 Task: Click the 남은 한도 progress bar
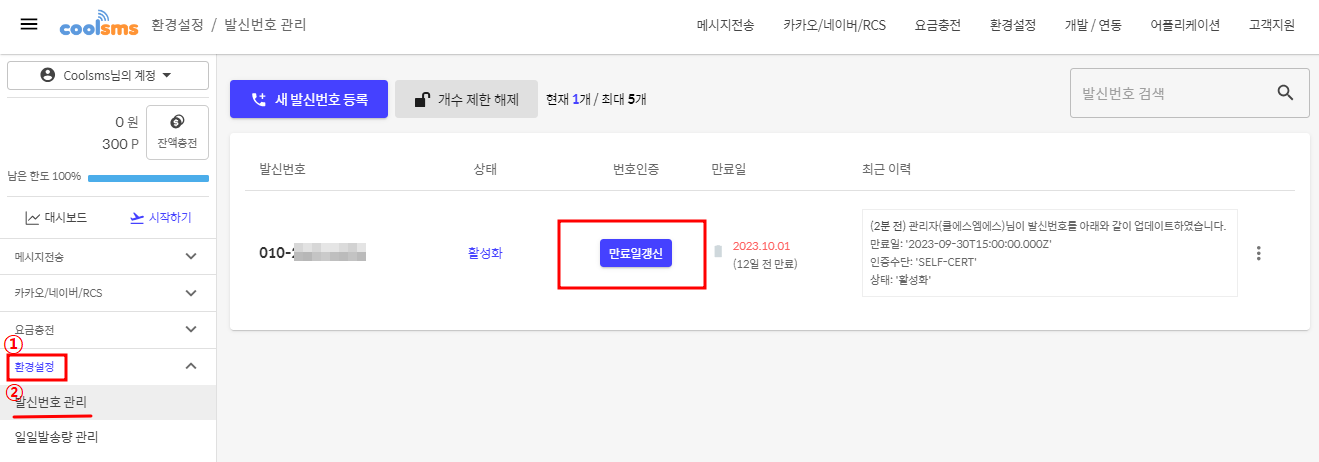coord(148,178)
